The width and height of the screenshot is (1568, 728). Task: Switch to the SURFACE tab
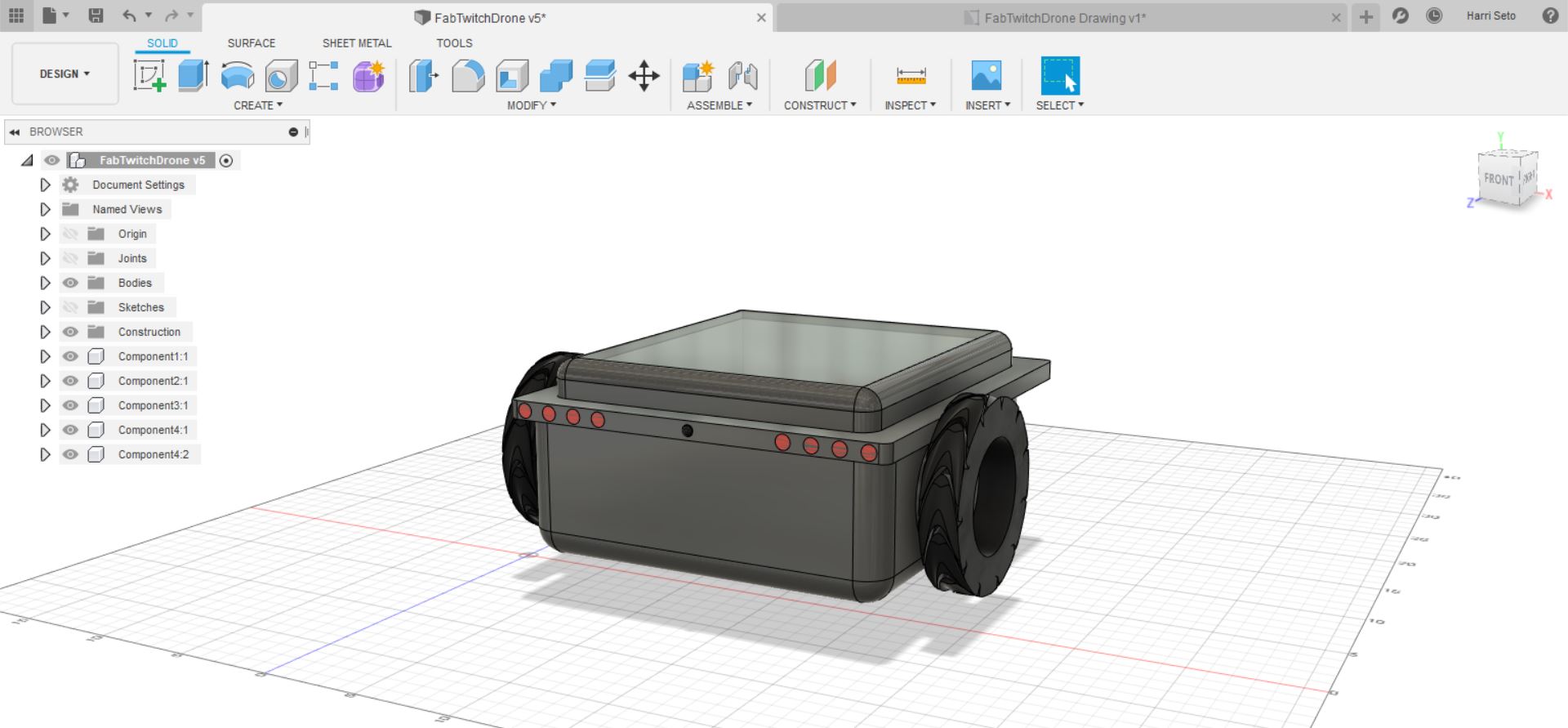[251, 43]
